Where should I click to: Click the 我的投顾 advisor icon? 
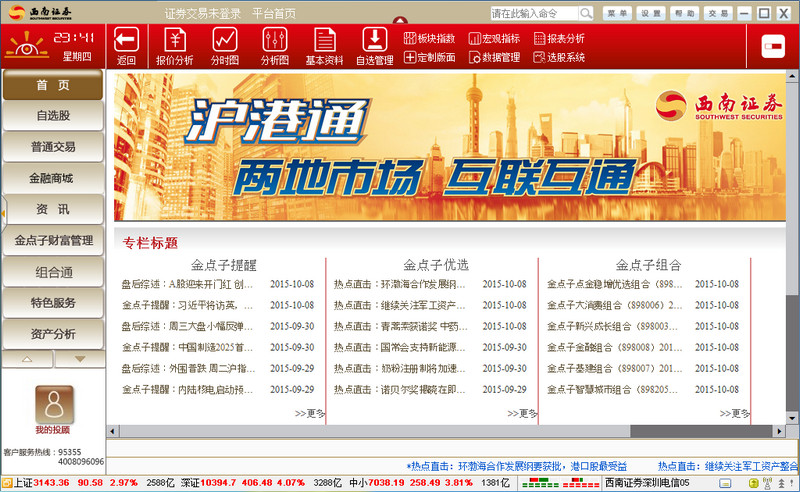(54, 404)
